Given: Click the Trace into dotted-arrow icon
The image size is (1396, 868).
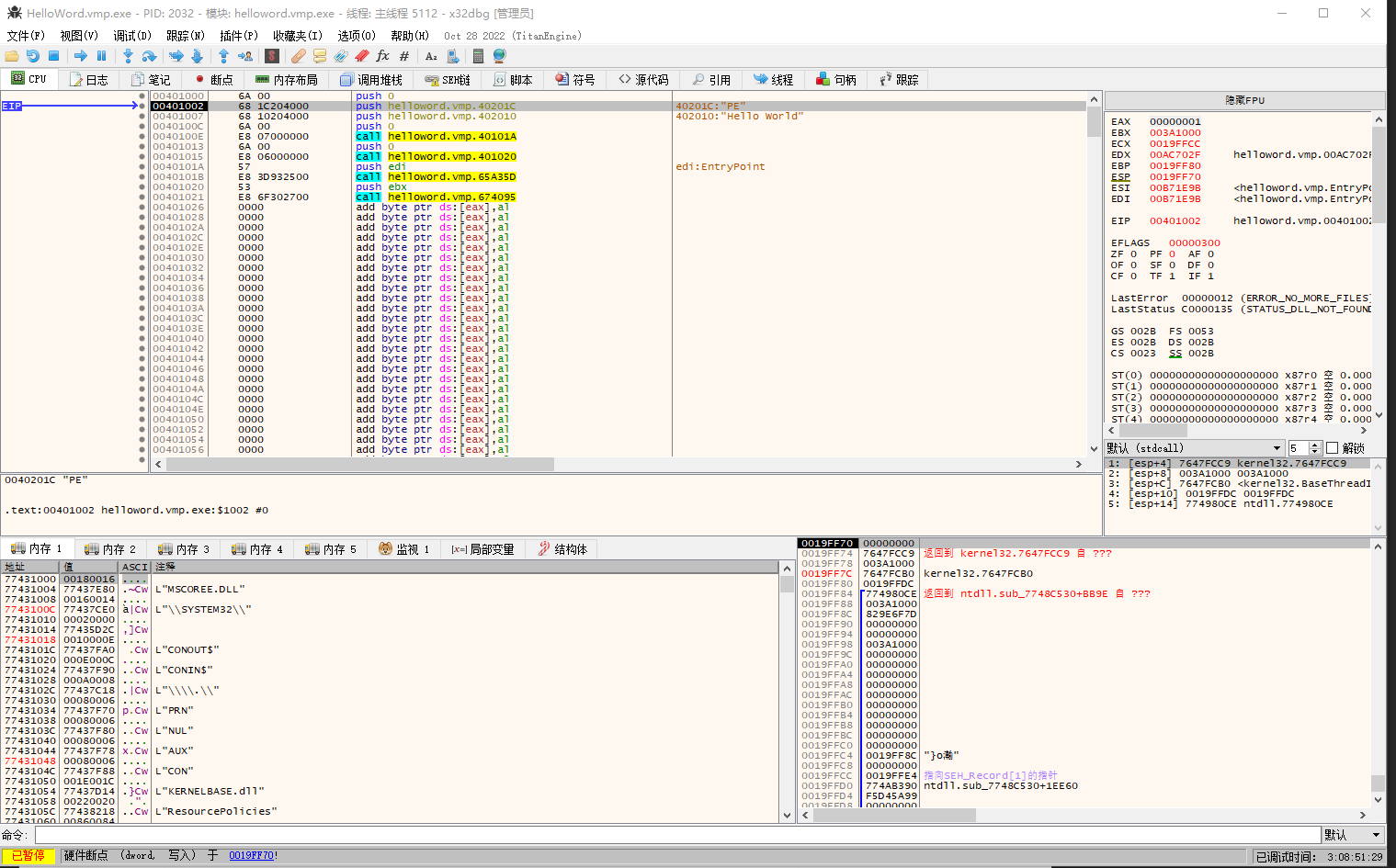Looking at the screenshot, I should pos(176,56).
